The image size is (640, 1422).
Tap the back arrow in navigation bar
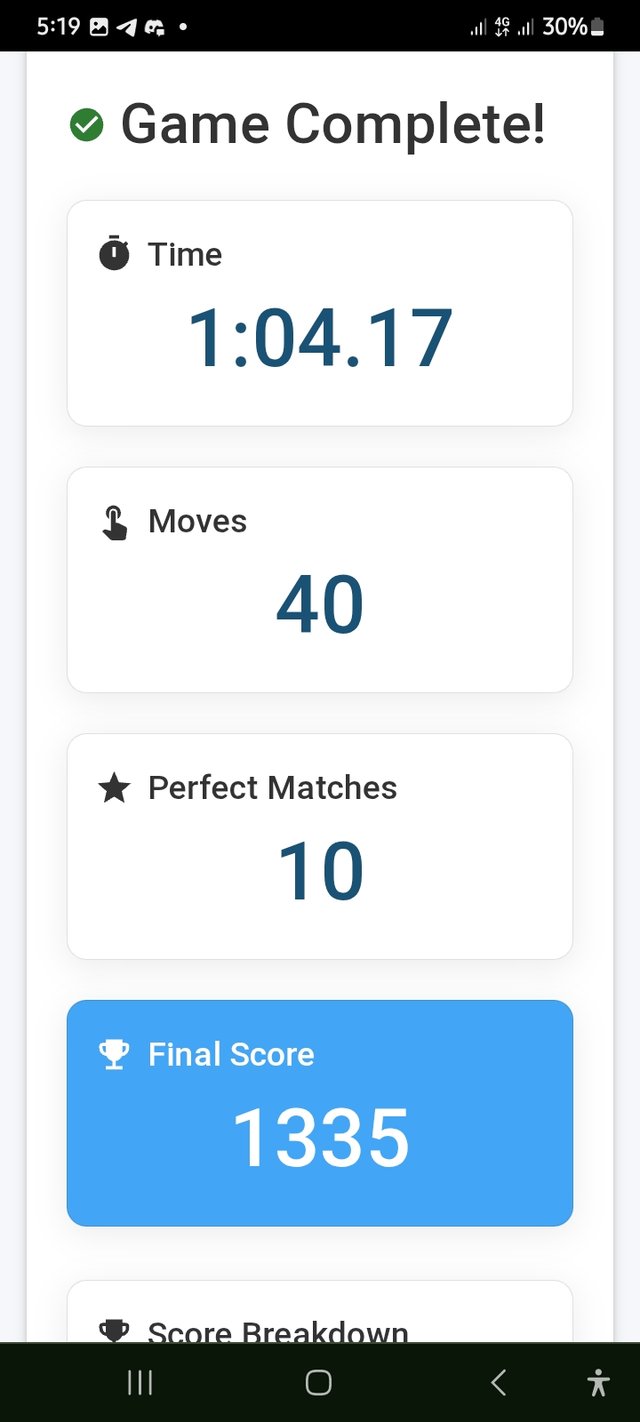tap(498, 1383)
